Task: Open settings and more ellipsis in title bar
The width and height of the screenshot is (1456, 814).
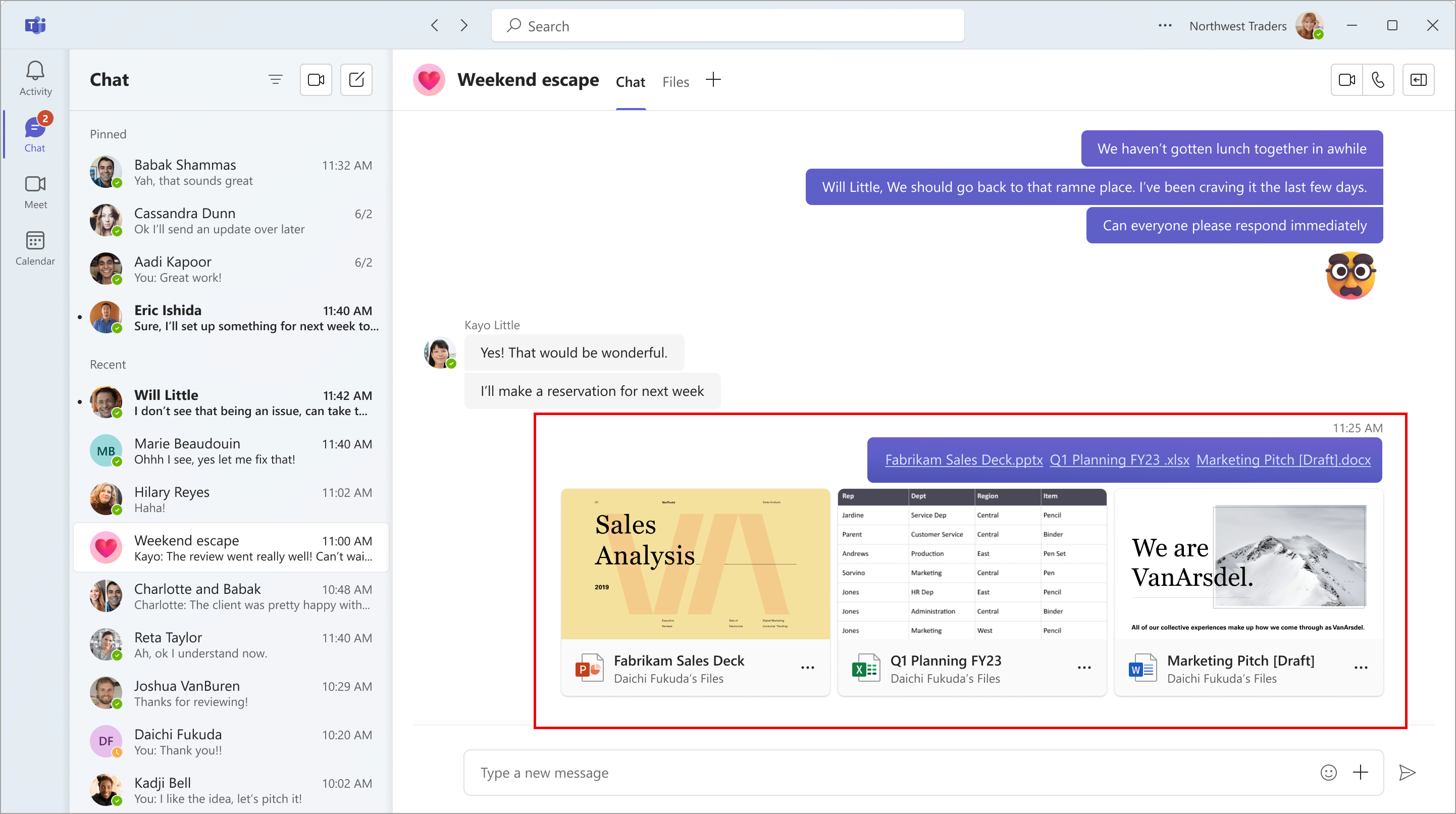Action: (x=1164, y=25)
